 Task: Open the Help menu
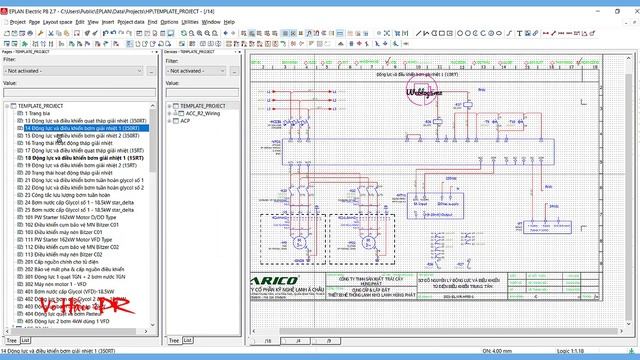pyautogui.click(x=229, y=22)
